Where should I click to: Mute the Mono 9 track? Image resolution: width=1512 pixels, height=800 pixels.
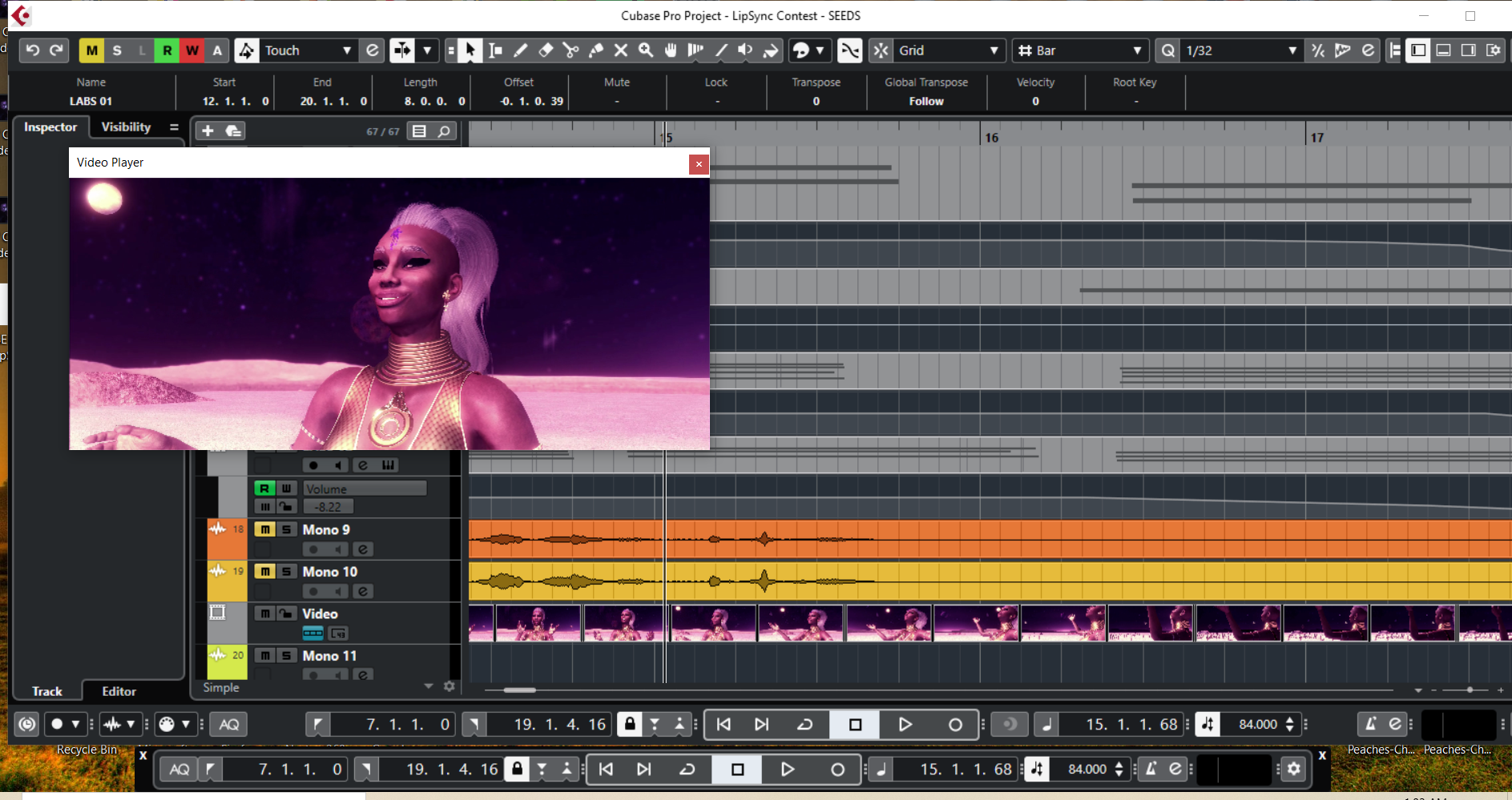[264, 529]
